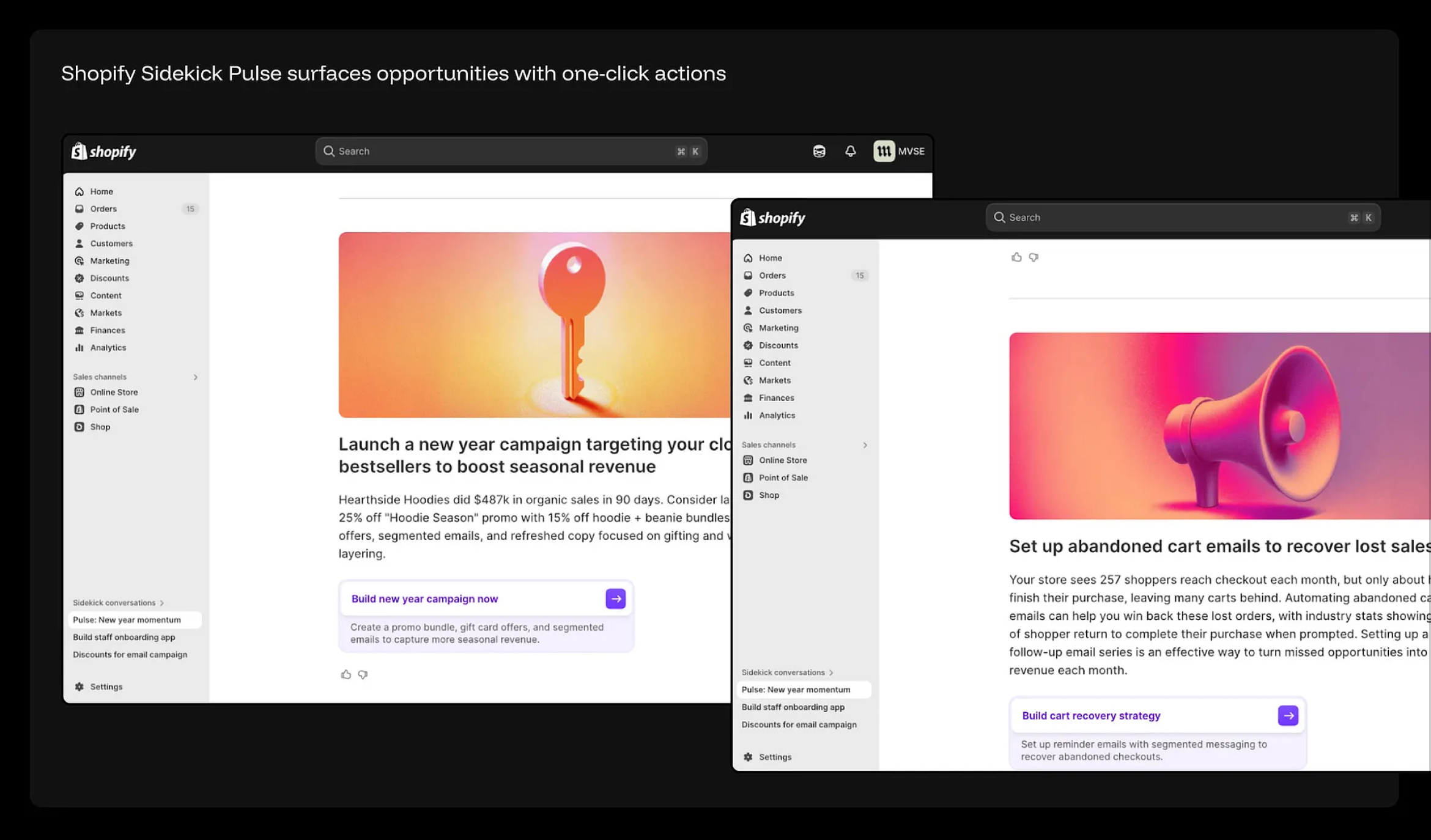Focus the Search field in the front window
This screenshot has width=1431, height=840.
click(x=1183, y=218)
